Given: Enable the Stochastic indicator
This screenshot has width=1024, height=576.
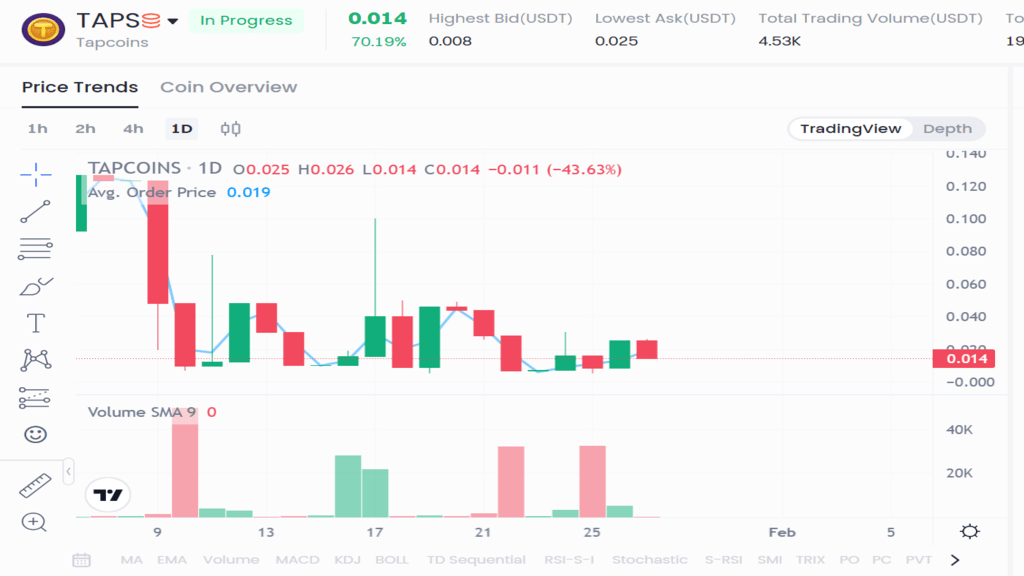Looking at the screenshot, I should pos(649,560).
